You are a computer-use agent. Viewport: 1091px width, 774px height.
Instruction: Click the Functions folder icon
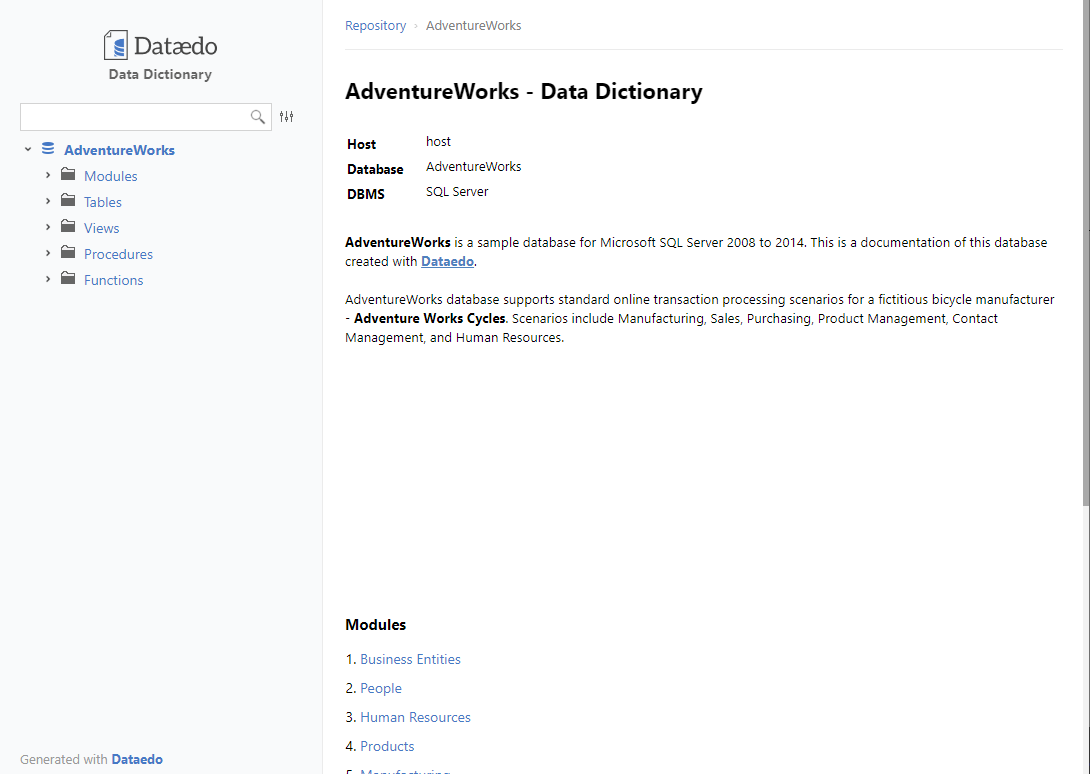click(68, 279)
